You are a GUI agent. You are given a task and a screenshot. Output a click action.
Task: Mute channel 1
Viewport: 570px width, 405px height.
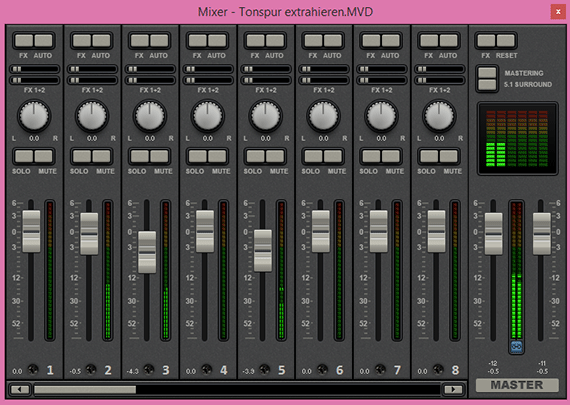click(x=43, y=156)
